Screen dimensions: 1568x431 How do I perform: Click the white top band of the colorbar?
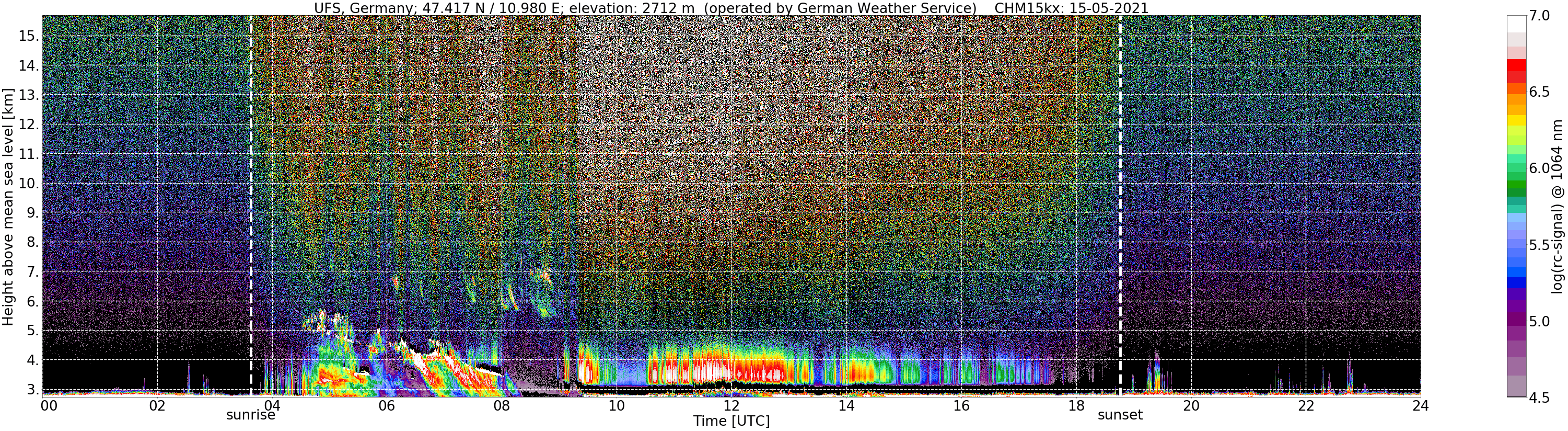(1516, 24)
